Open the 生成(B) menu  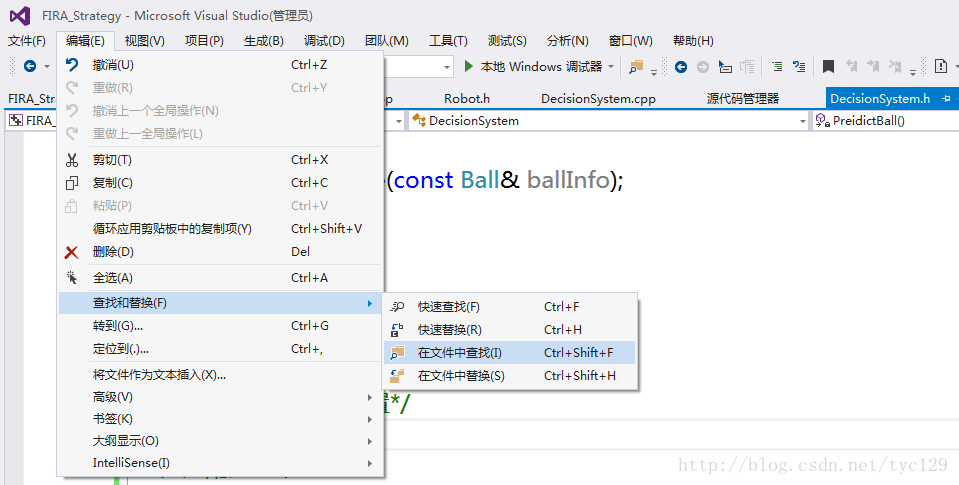[264, 41]
